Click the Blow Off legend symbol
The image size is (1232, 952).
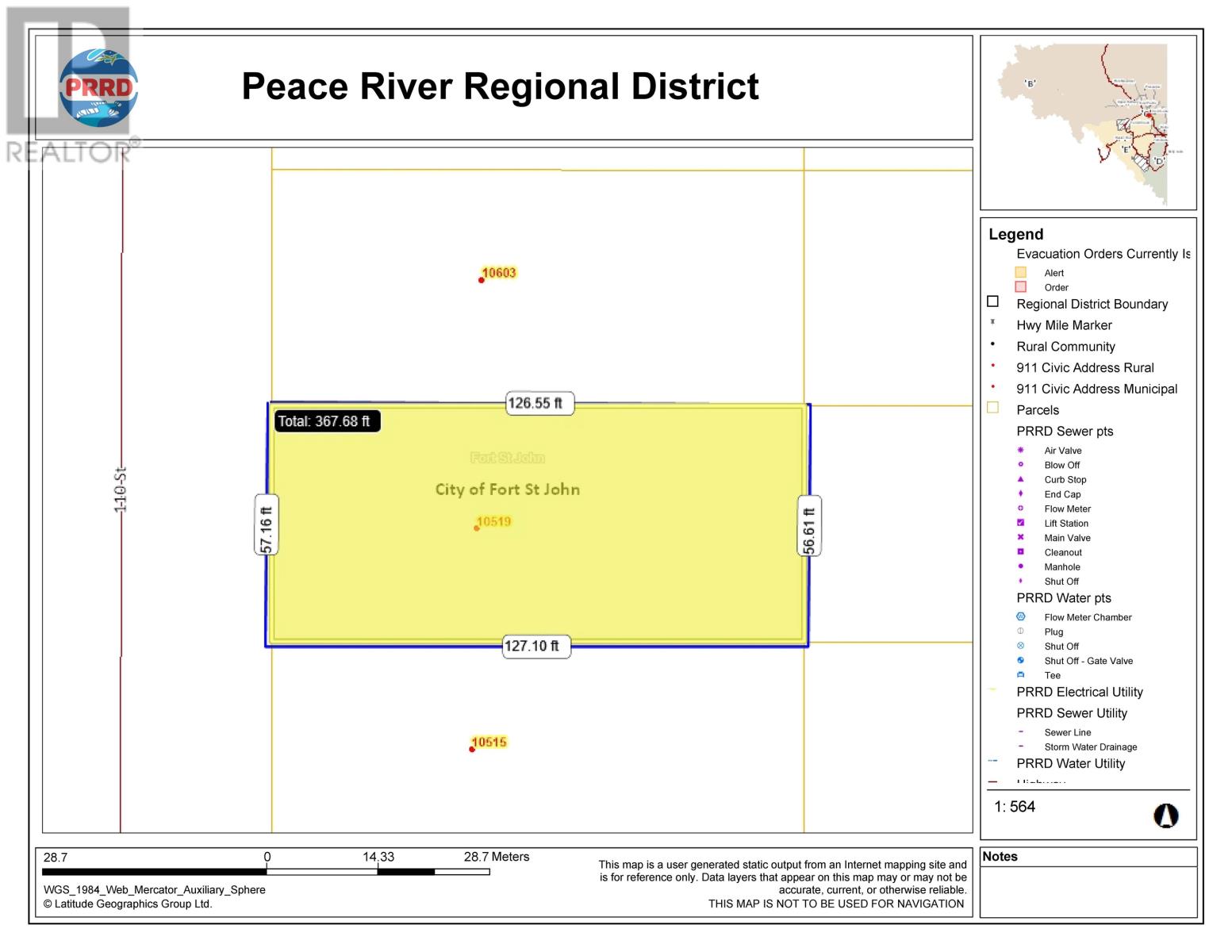click(1021, 464)
